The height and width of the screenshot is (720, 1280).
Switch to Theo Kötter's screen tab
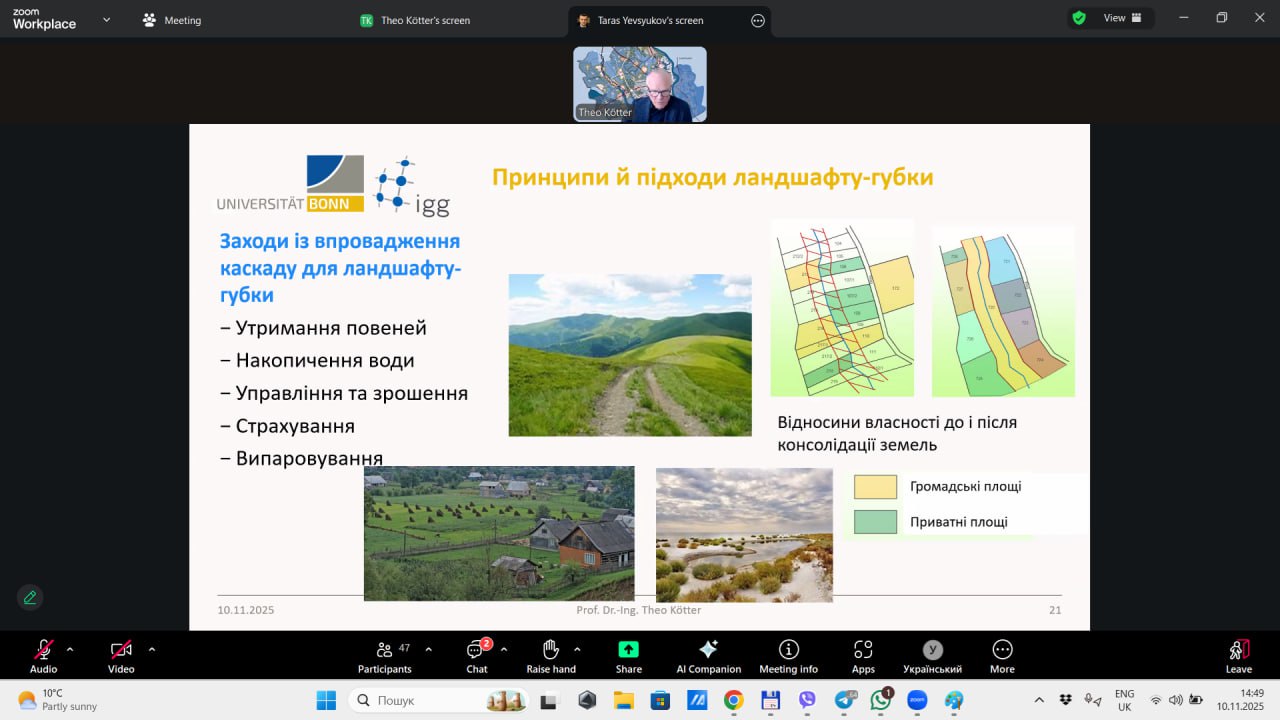point(415,20)
